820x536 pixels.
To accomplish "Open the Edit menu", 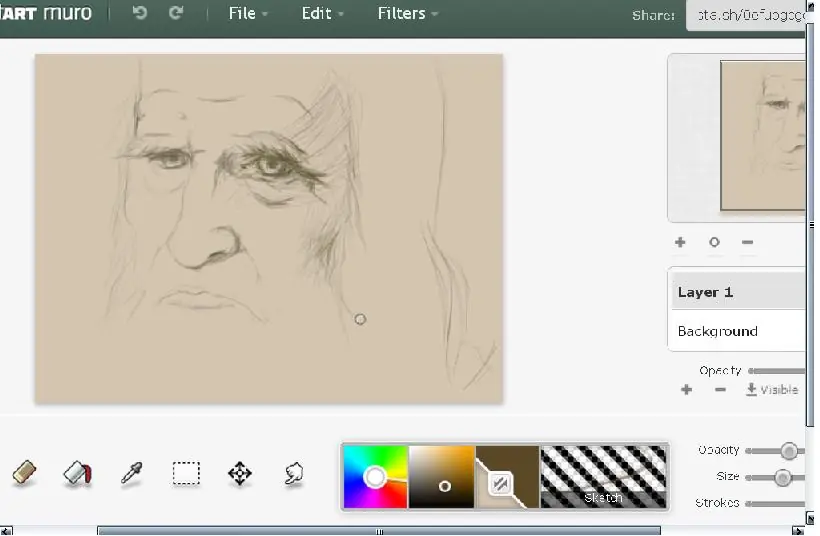I will pyautogui.click(x=322, y=13).
